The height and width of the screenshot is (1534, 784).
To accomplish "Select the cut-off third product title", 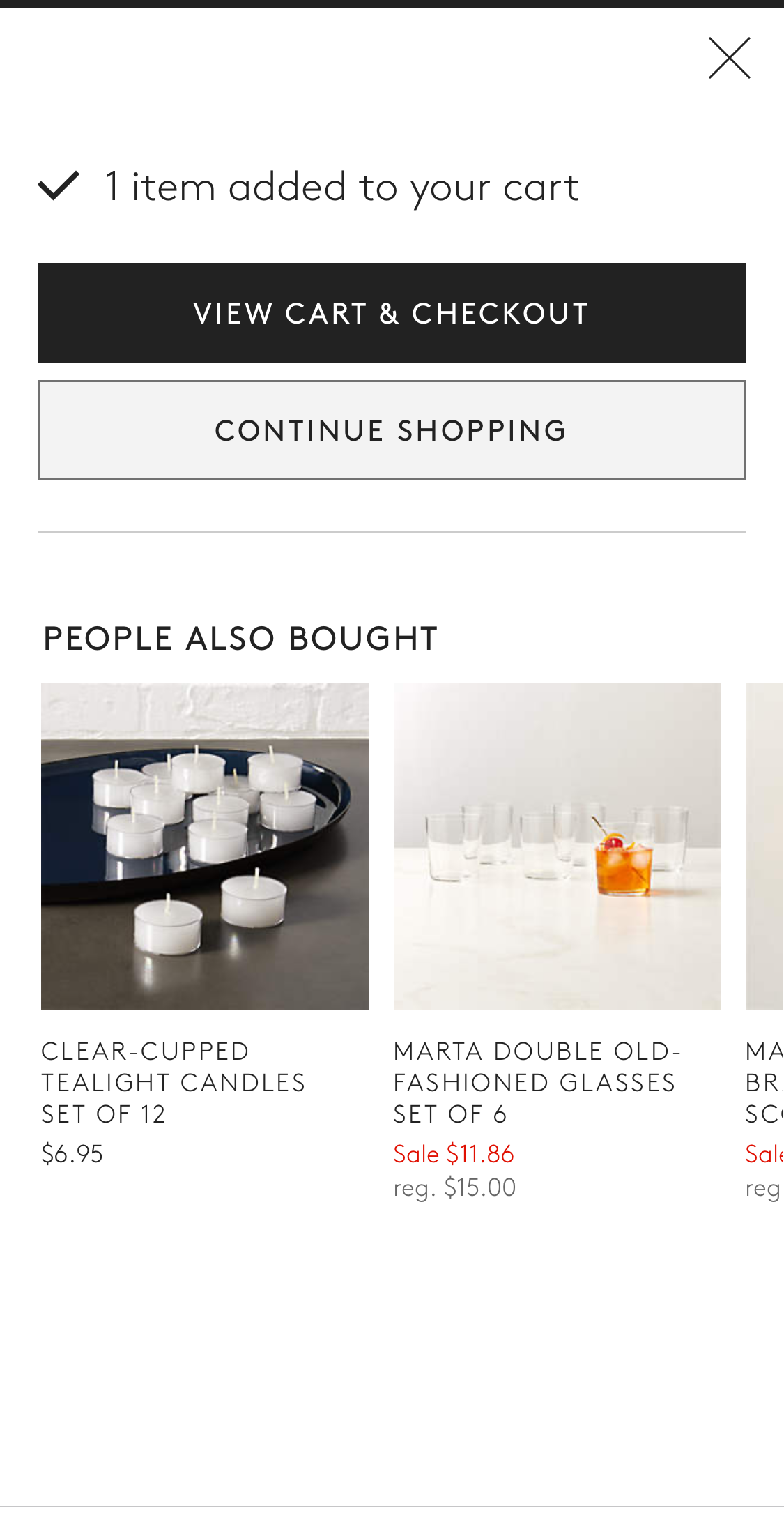I will (764, 1082).
